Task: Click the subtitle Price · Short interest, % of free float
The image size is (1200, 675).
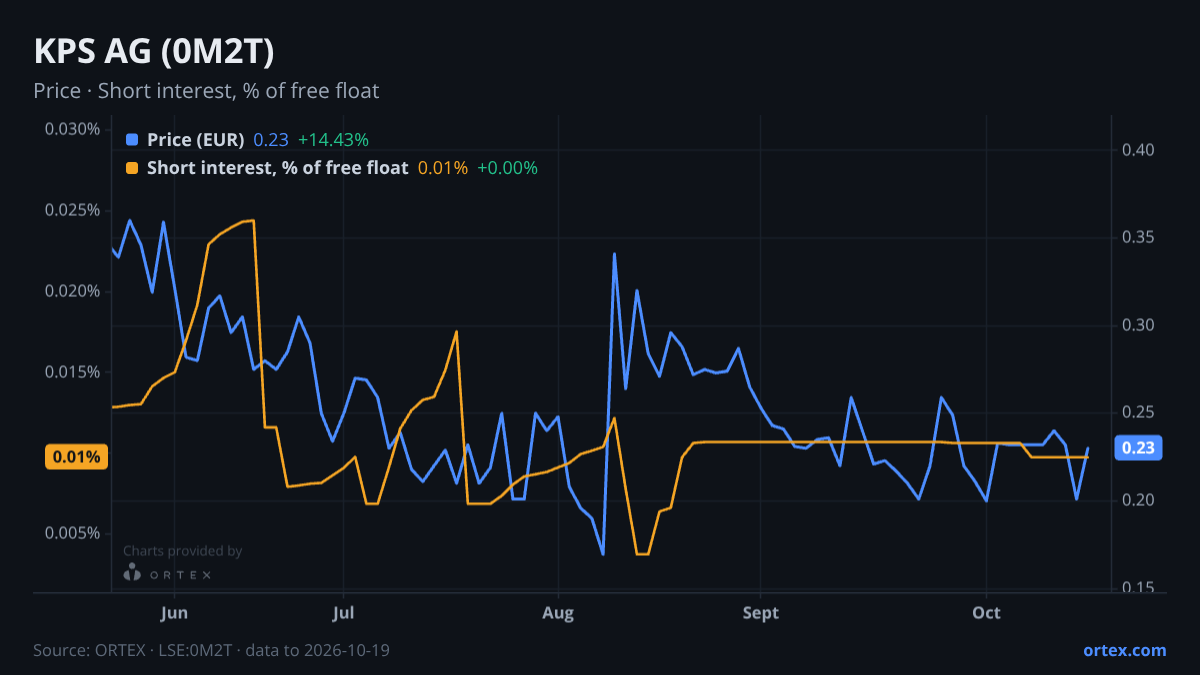Action: click(206, 91)
